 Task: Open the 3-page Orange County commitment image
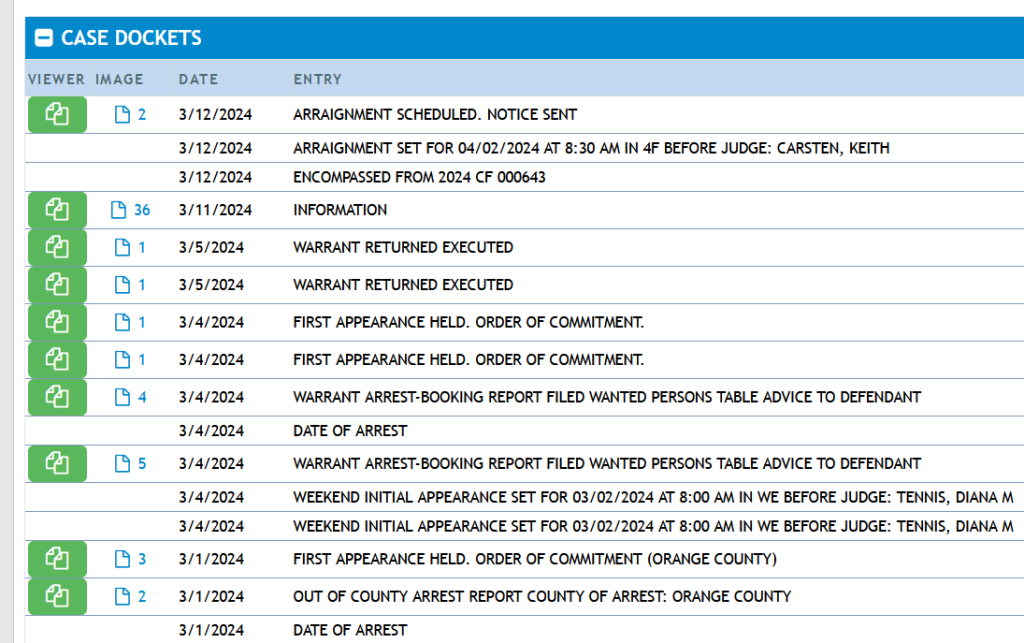point(132,560)
